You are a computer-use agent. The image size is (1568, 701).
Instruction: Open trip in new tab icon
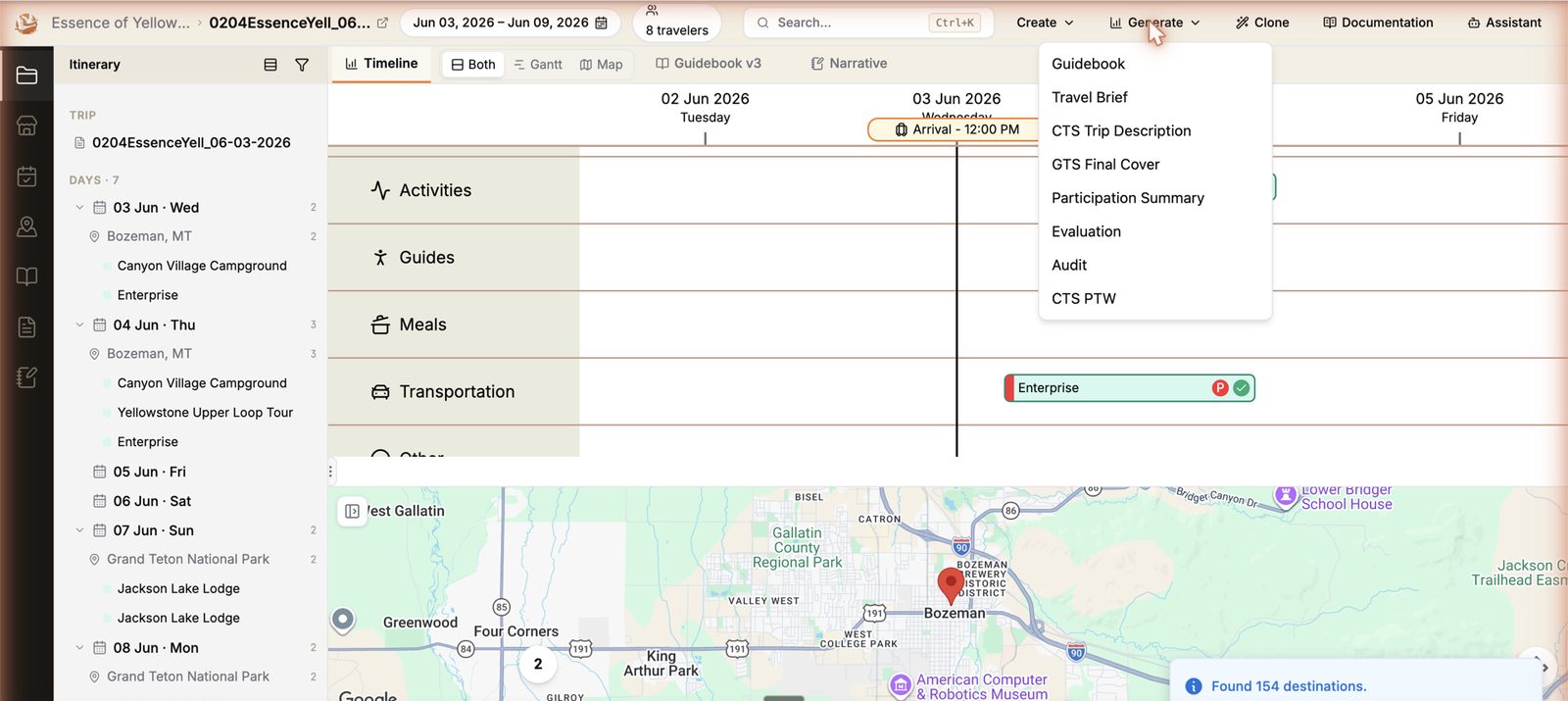[382, 23]
